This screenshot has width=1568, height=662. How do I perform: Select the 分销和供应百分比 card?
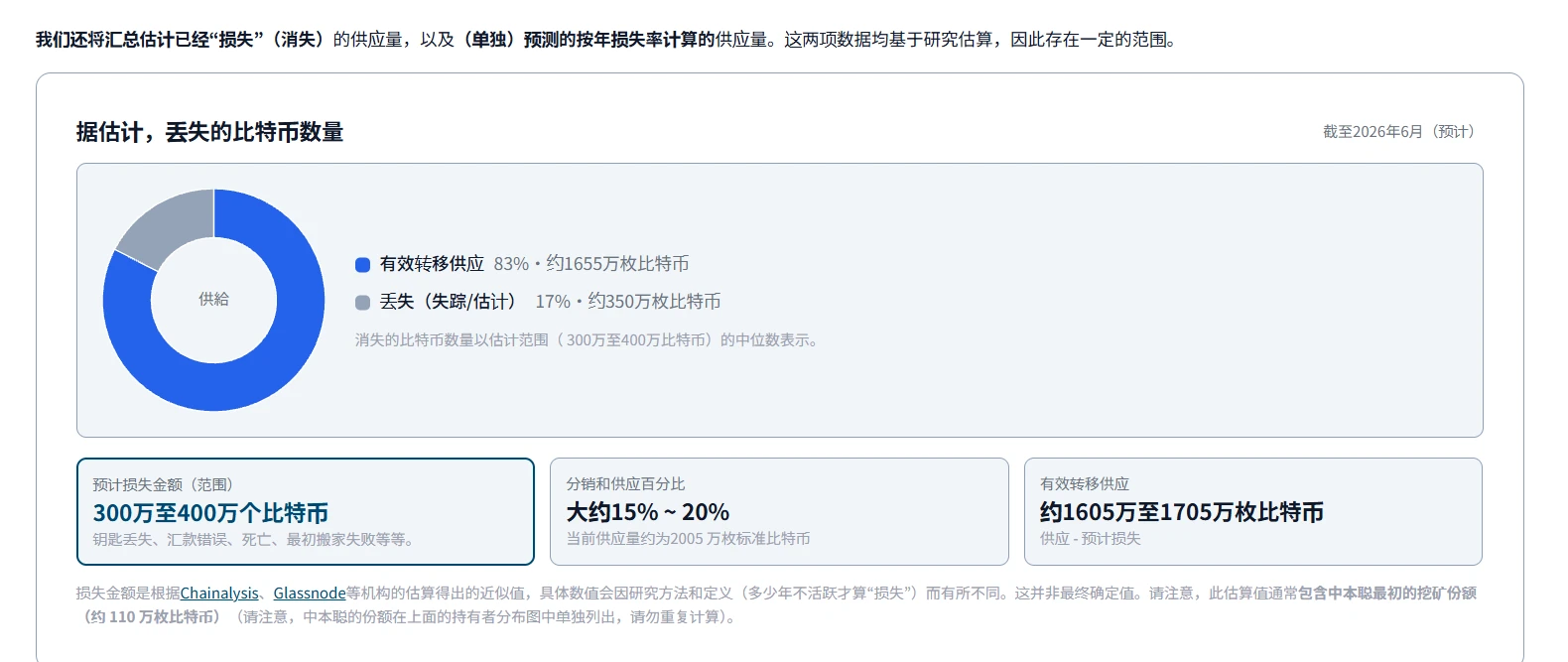[779, 511]
